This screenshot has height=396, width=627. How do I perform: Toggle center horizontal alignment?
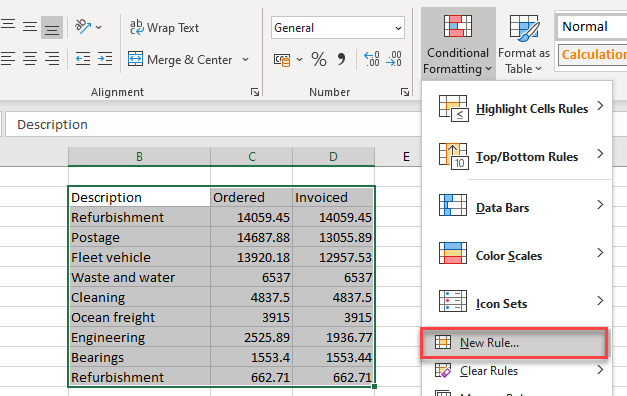(30, 59)
